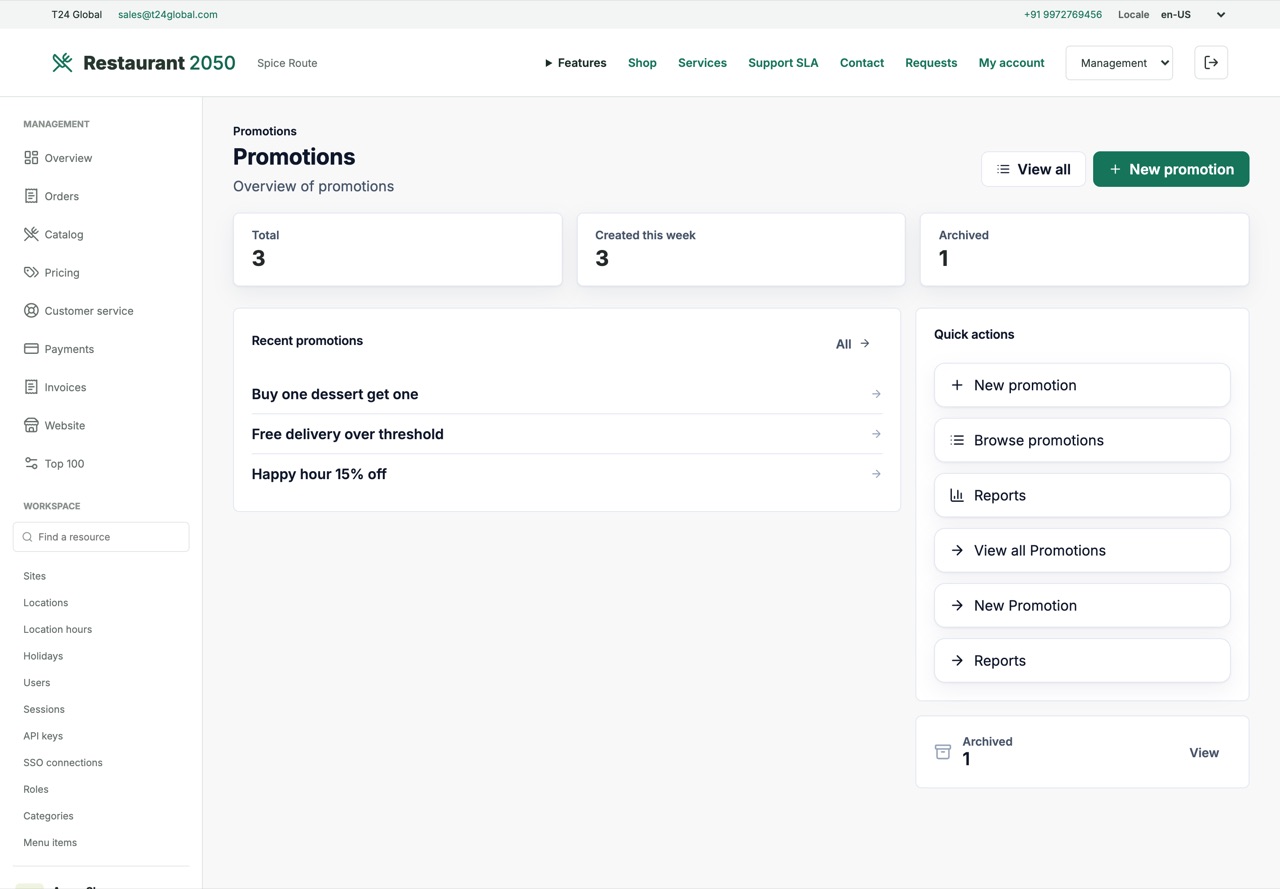Open the Shop menu item
Viewport: 1280px width, 889px height.
coord(642,63)
